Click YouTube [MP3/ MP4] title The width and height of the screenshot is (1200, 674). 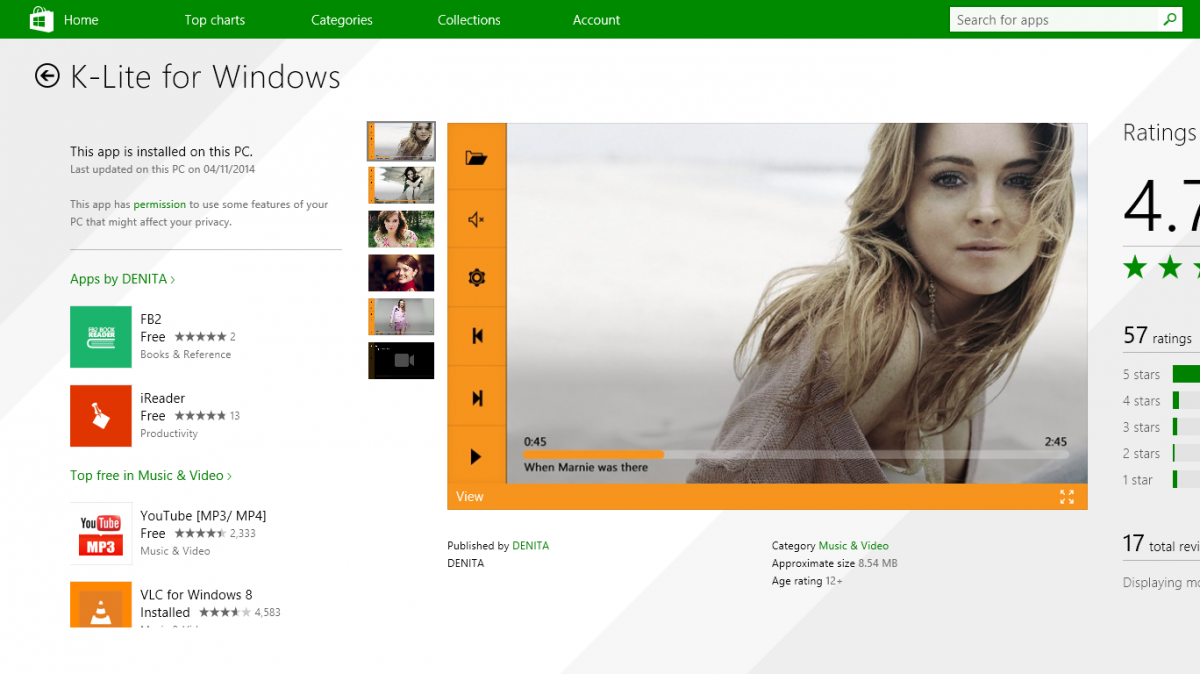click(203, 516)
